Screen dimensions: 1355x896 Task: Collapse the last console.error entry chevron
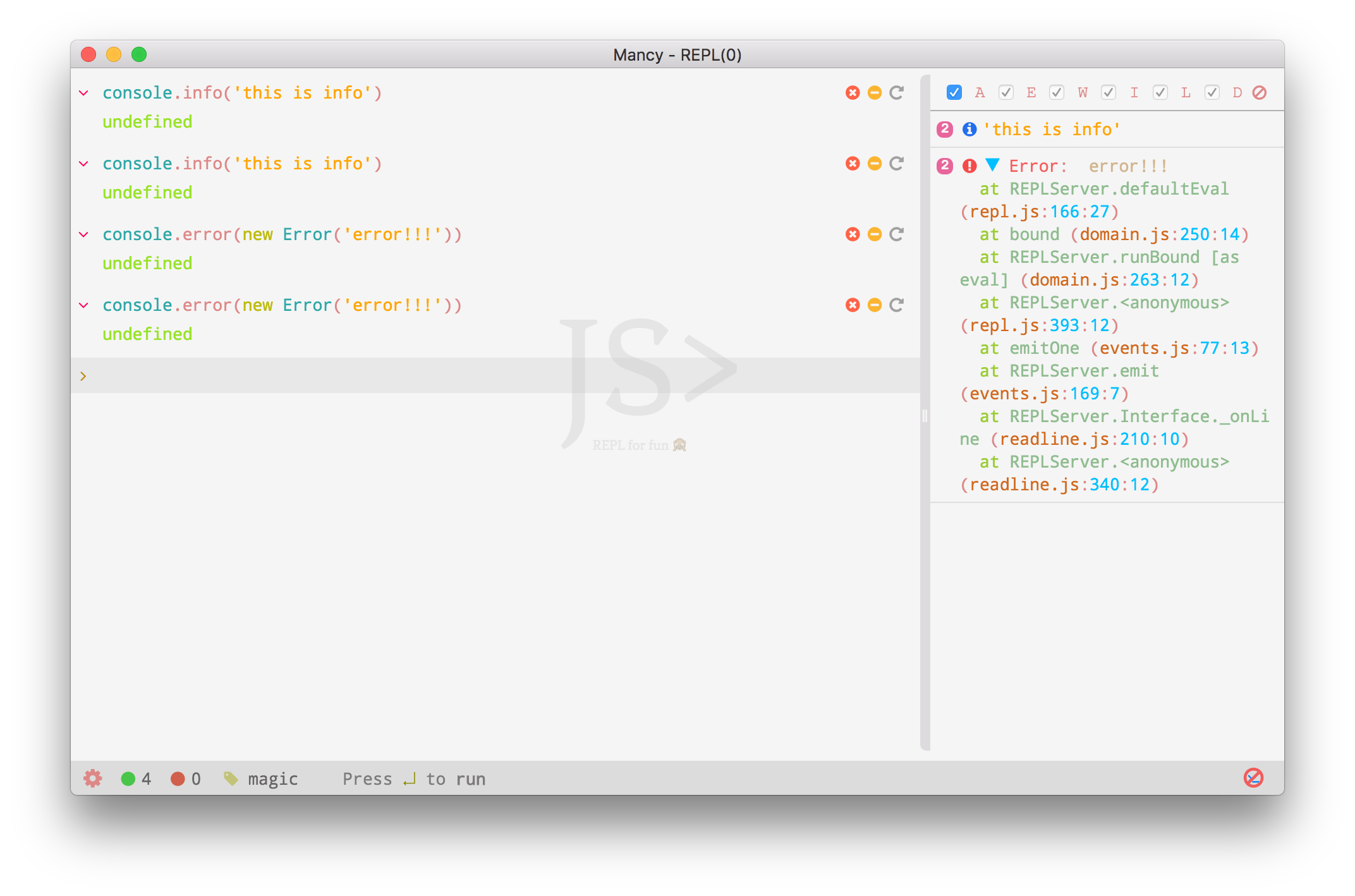coord(83,305)
